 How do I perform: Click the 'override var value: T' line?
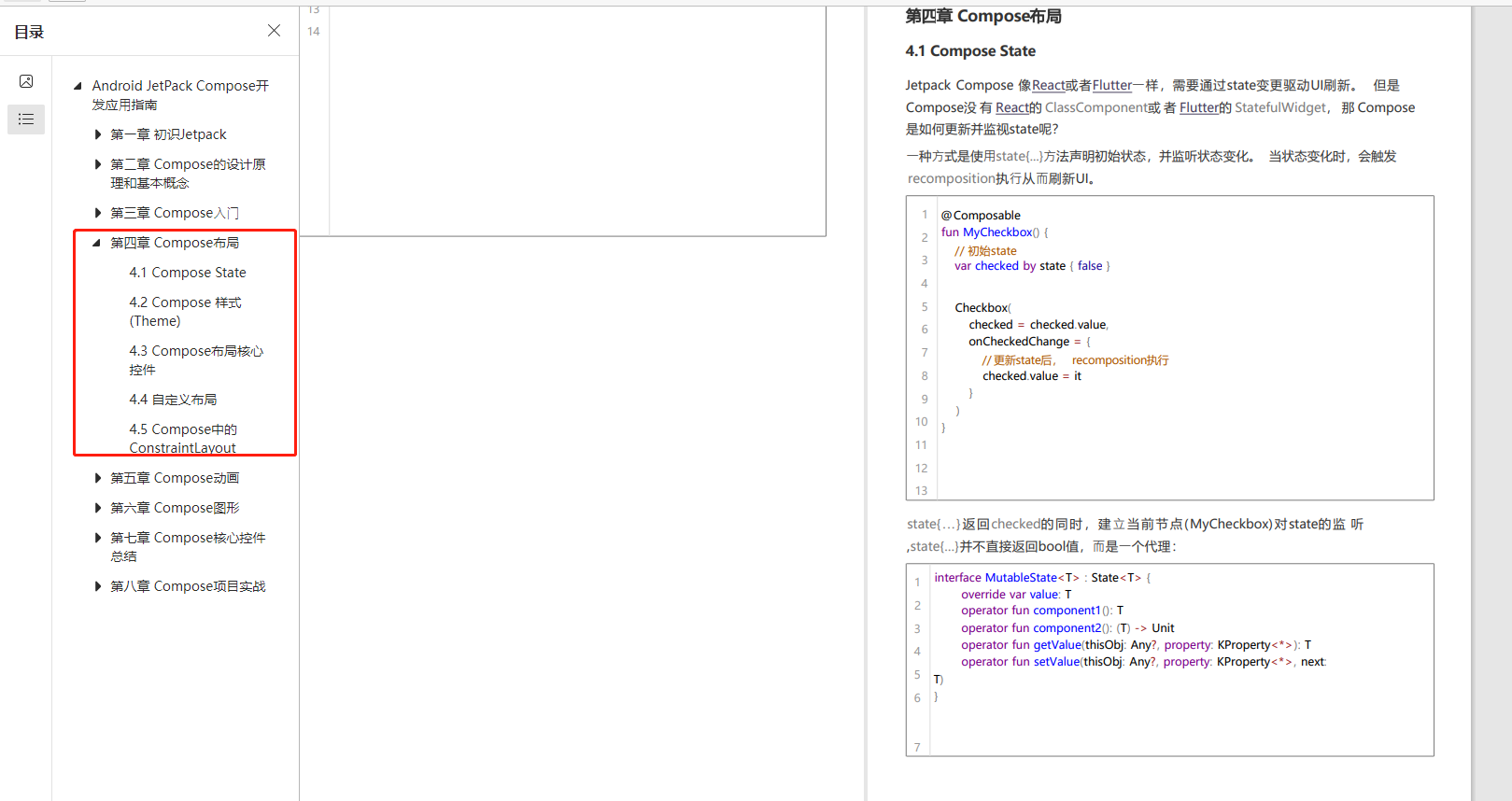click(x=1016, y=595)
